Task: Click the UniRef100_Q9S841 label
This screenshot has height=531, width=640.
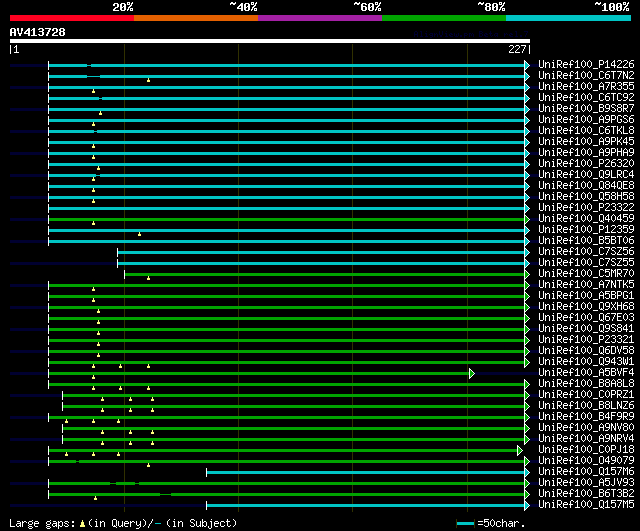Action: (x=586, y=329)
